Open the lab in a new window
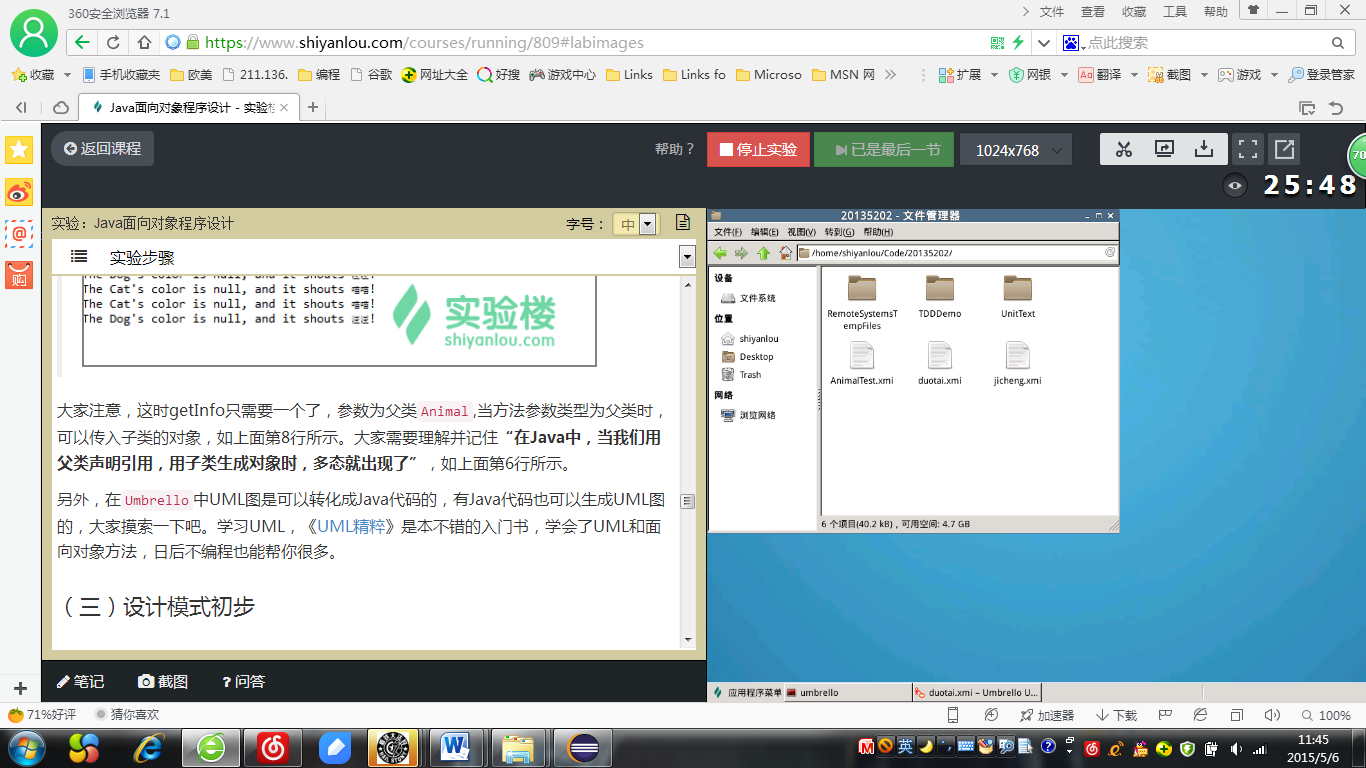The height and width of the screenshot is (768, 1366). pos(1283,150)
